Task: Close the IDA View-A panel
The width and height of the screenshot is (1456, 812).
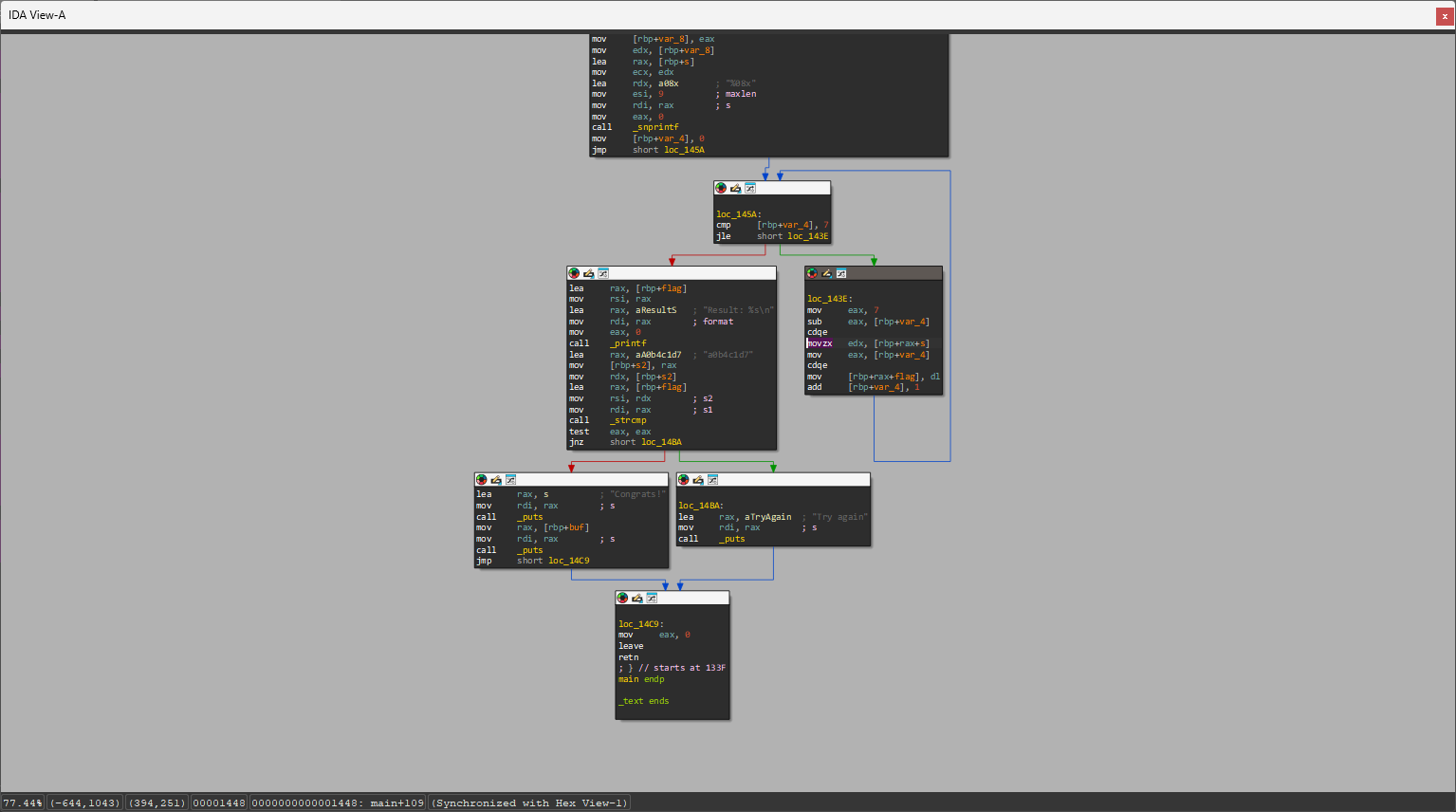Action: tap(1445, 16)
